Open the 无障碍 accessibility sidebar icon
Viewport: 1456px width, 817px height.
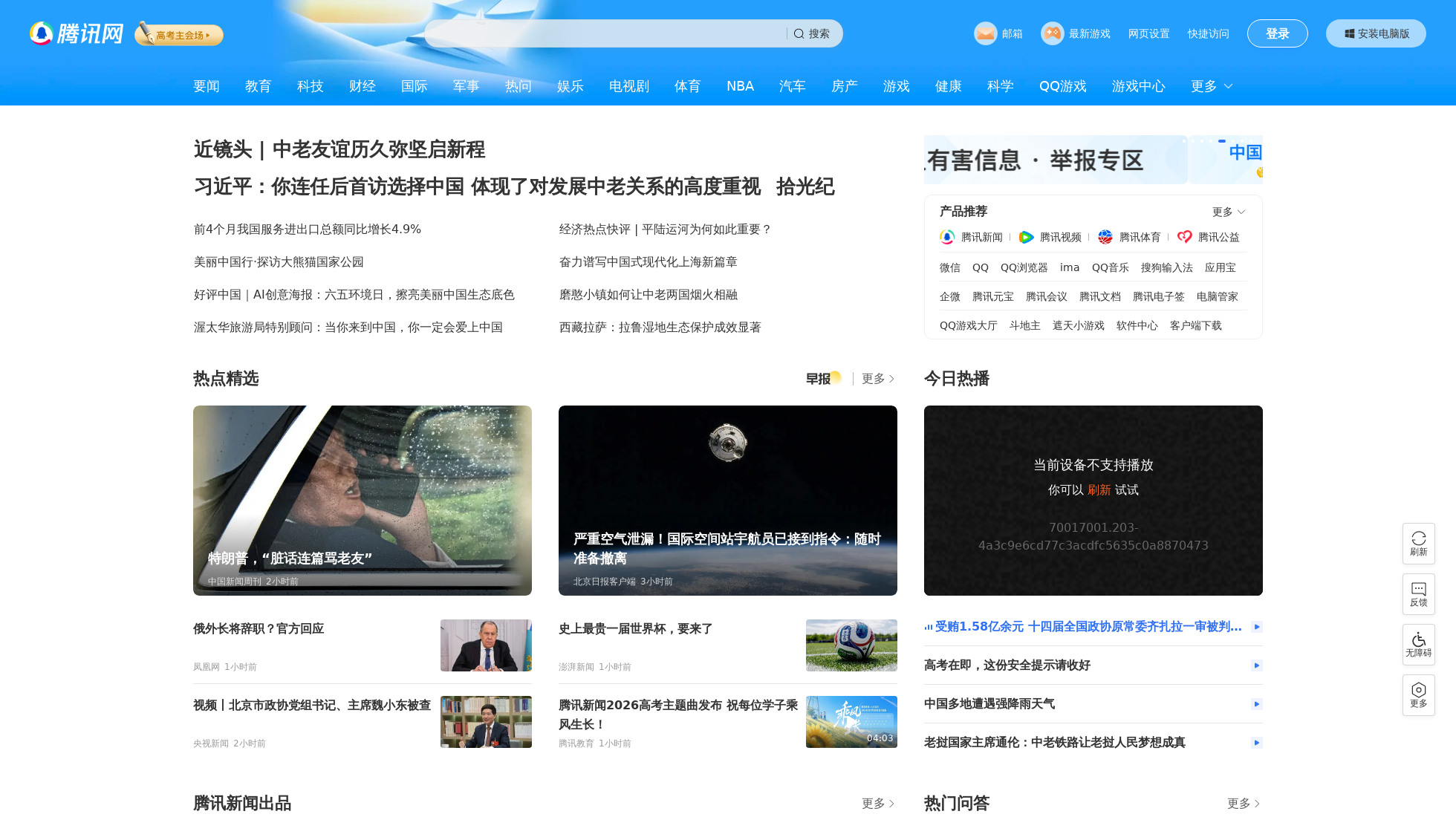(1418, 644)
